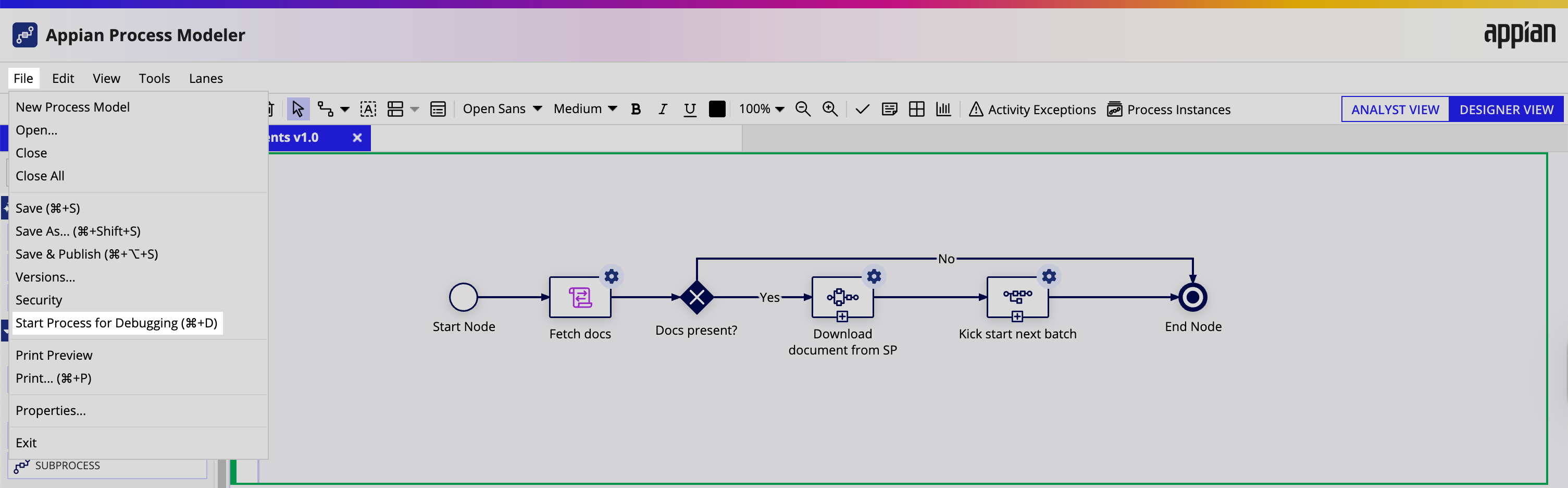Expand the lane layout dropdown arrow
The image size is (1568, 488).
coord(415,109)
